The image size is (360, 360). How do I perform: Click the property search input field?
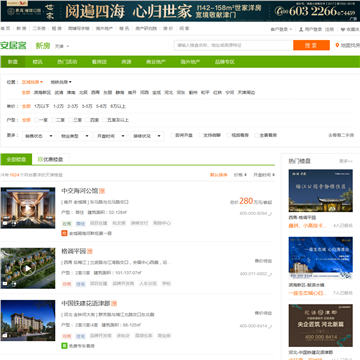pos(233,45)
